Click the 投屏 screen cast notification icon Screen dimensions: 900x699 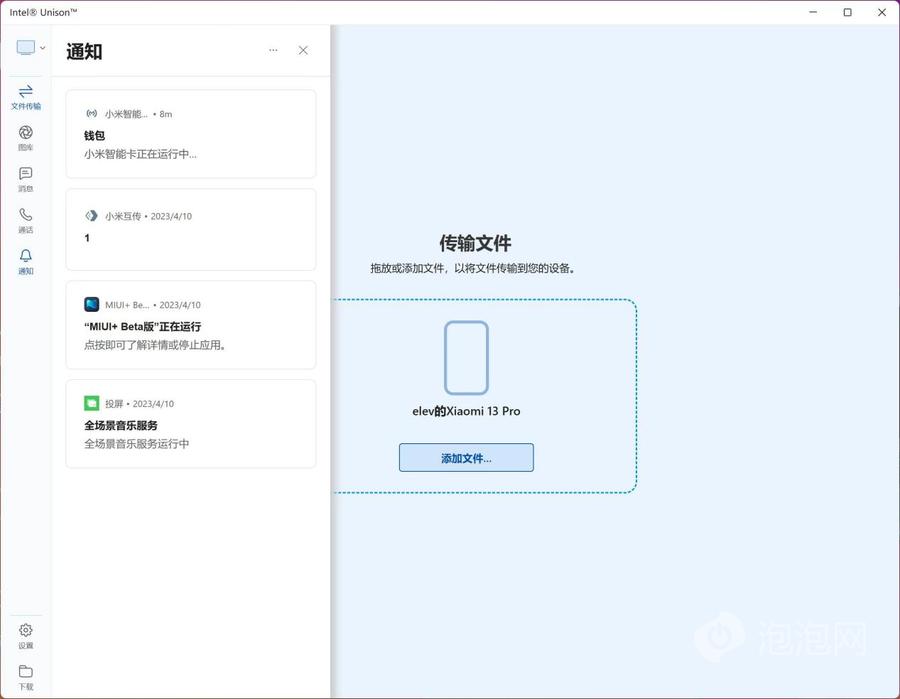point(93,403)
